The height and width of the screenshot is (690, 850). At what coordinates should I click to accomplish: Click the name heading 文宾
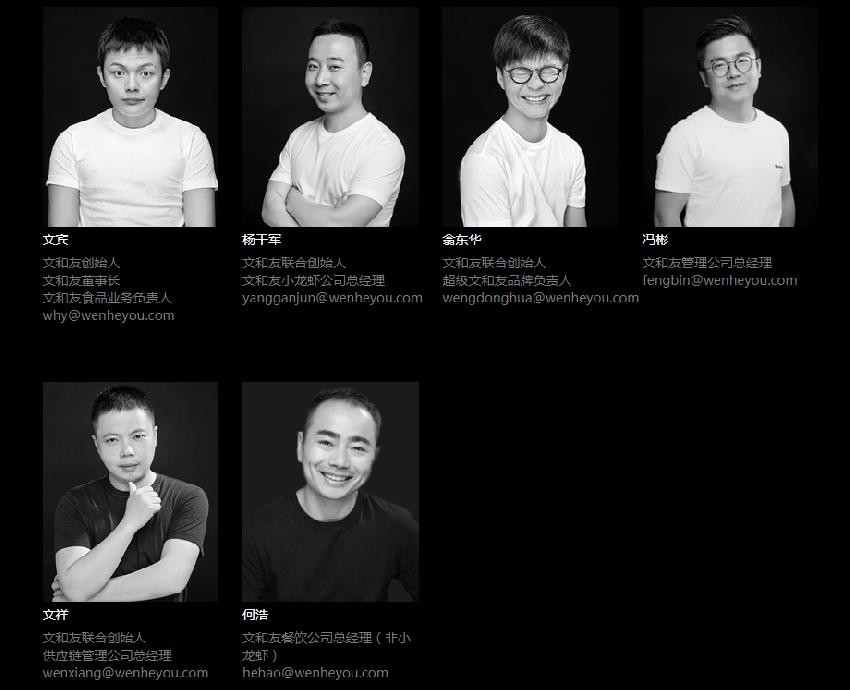[x=55, y=239]
